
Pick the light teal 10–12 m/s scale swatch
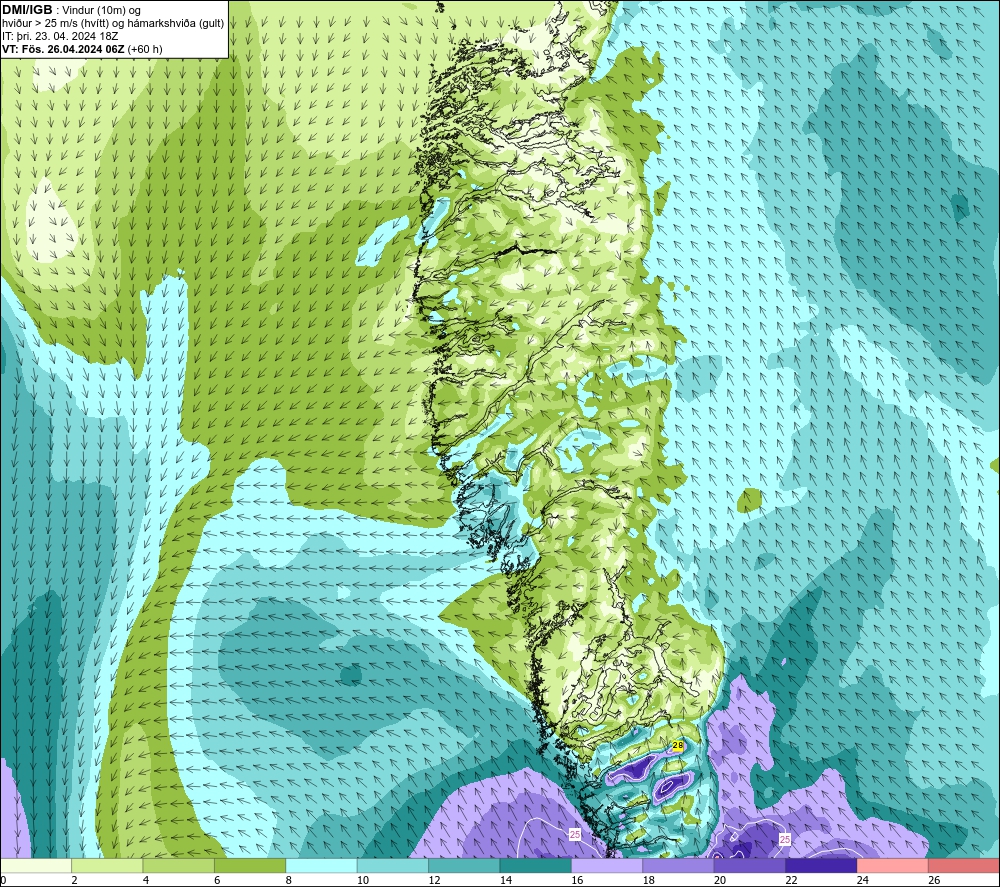[393, 865]
